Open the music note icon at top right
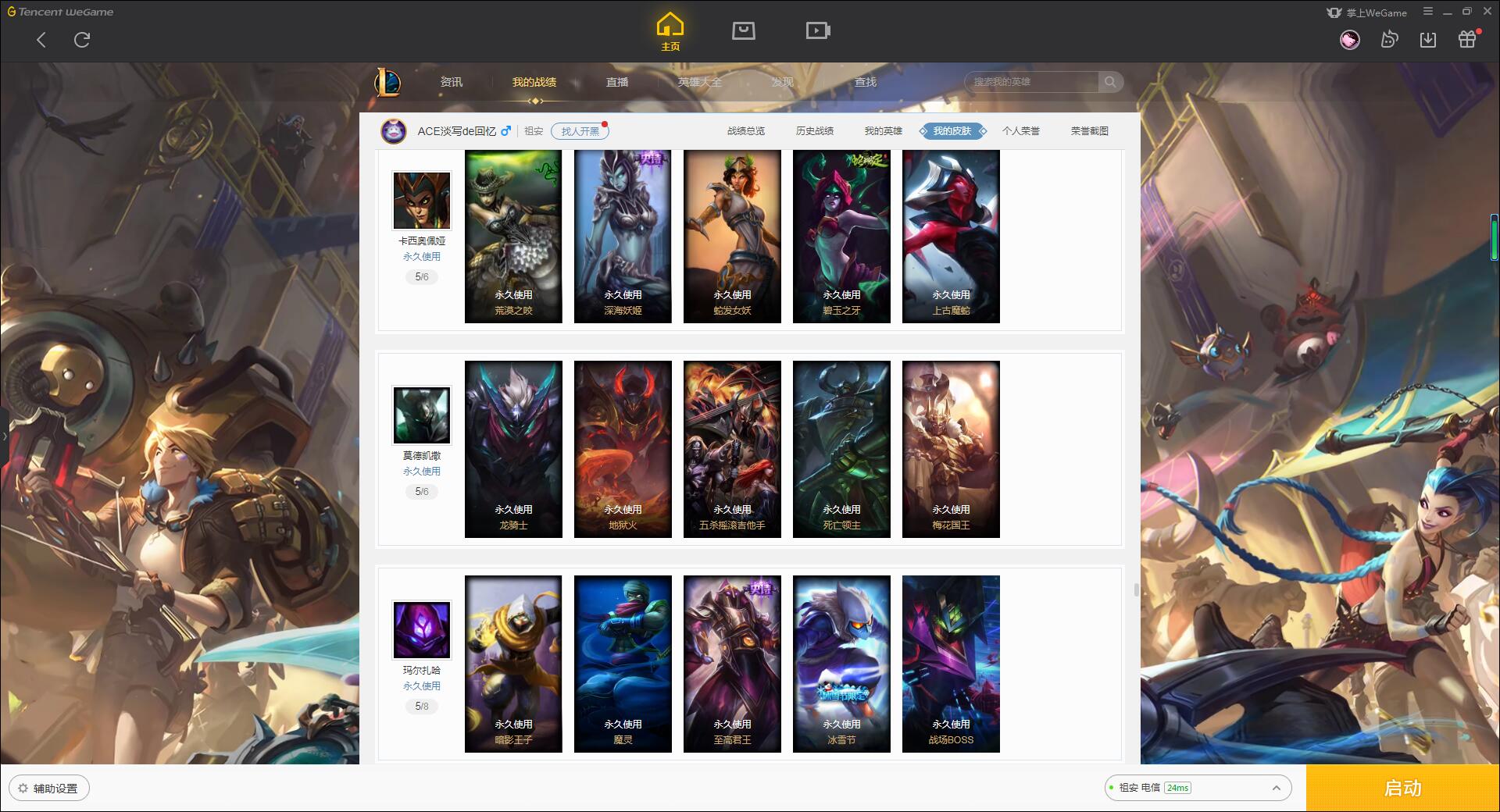Screen dimensions: 1500x812 [1389, 39]
